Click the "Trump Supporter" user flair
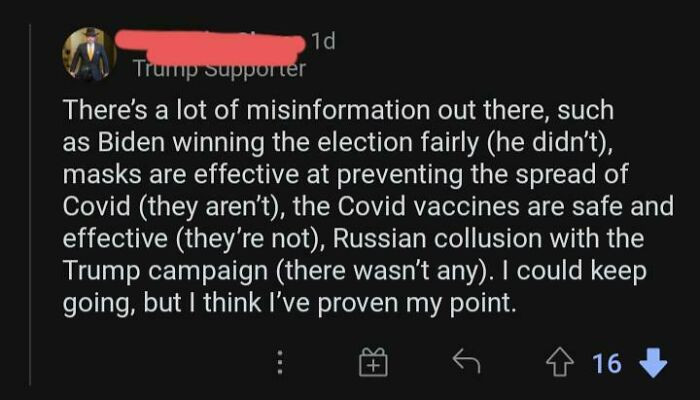 tap(220, 69)
